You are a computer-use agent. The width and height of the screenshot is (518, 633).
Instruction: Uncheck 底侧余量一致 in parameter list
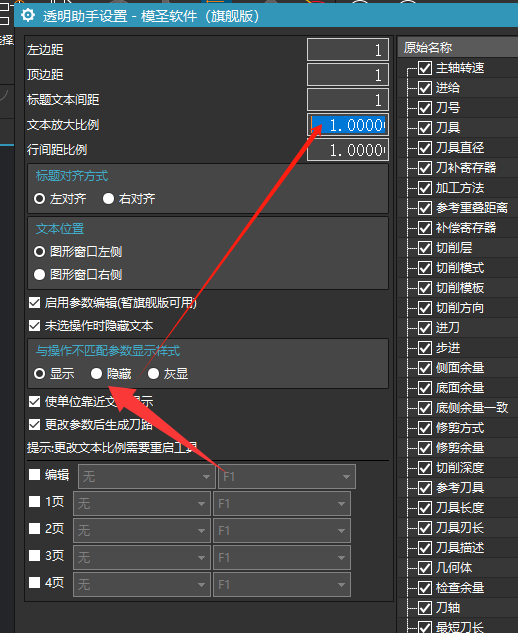[x=425, y=408]
